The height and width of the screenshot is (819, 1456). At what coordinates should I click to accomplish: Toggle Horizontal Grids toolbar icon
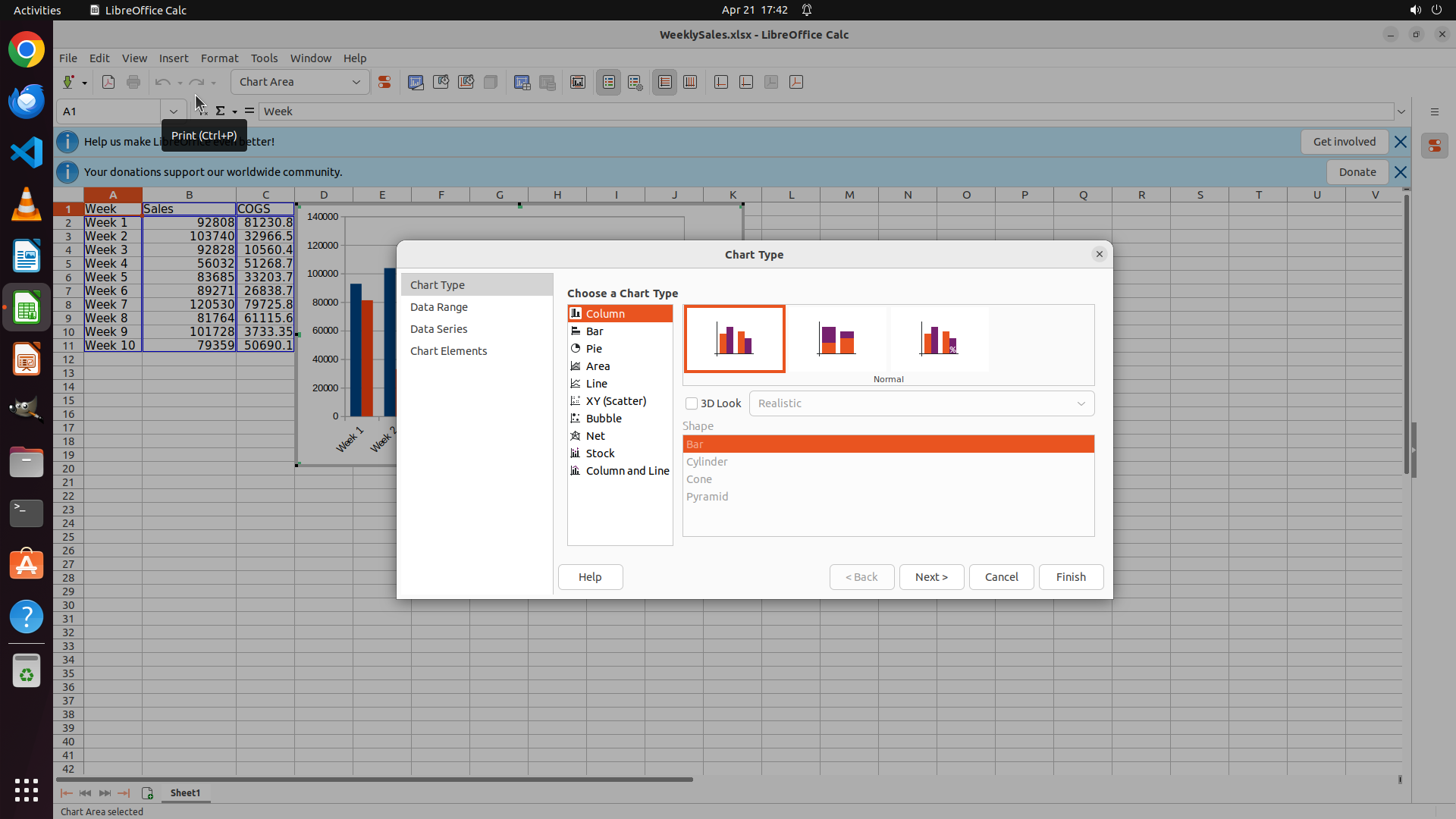(664, 82)
